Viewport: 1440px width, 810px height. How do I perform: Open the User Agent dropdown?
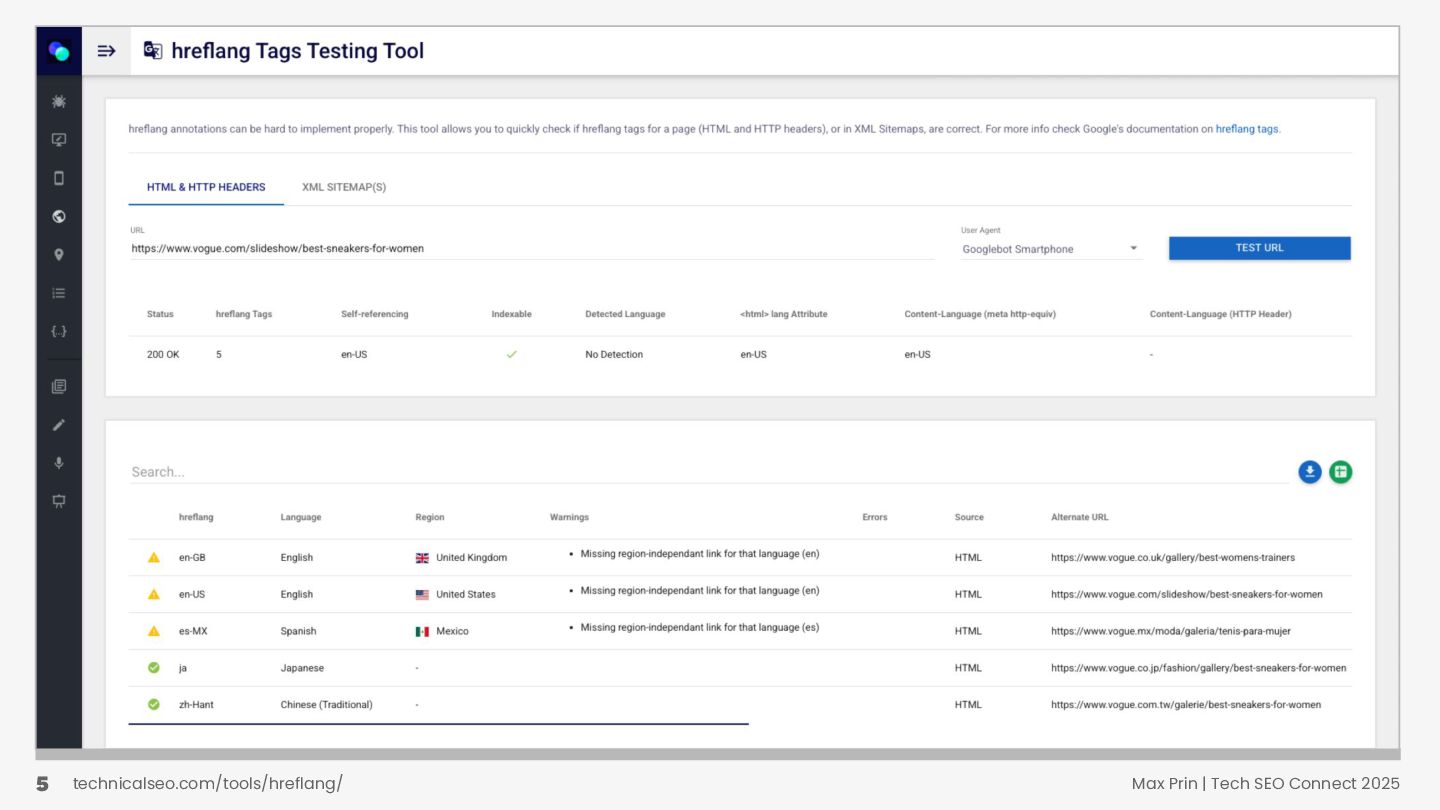tap(1050, 249)
